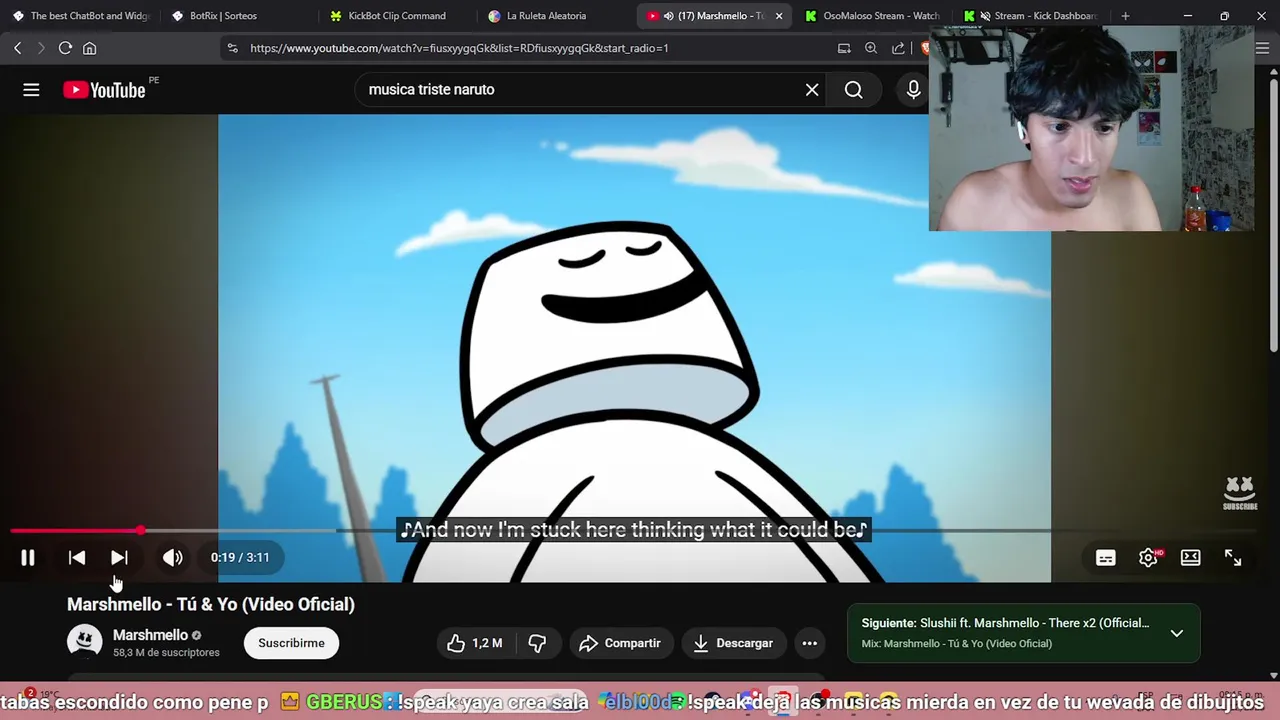Go to YouTube home via logo
Viewport: 1280px width, 720px height.
(104, 90)
